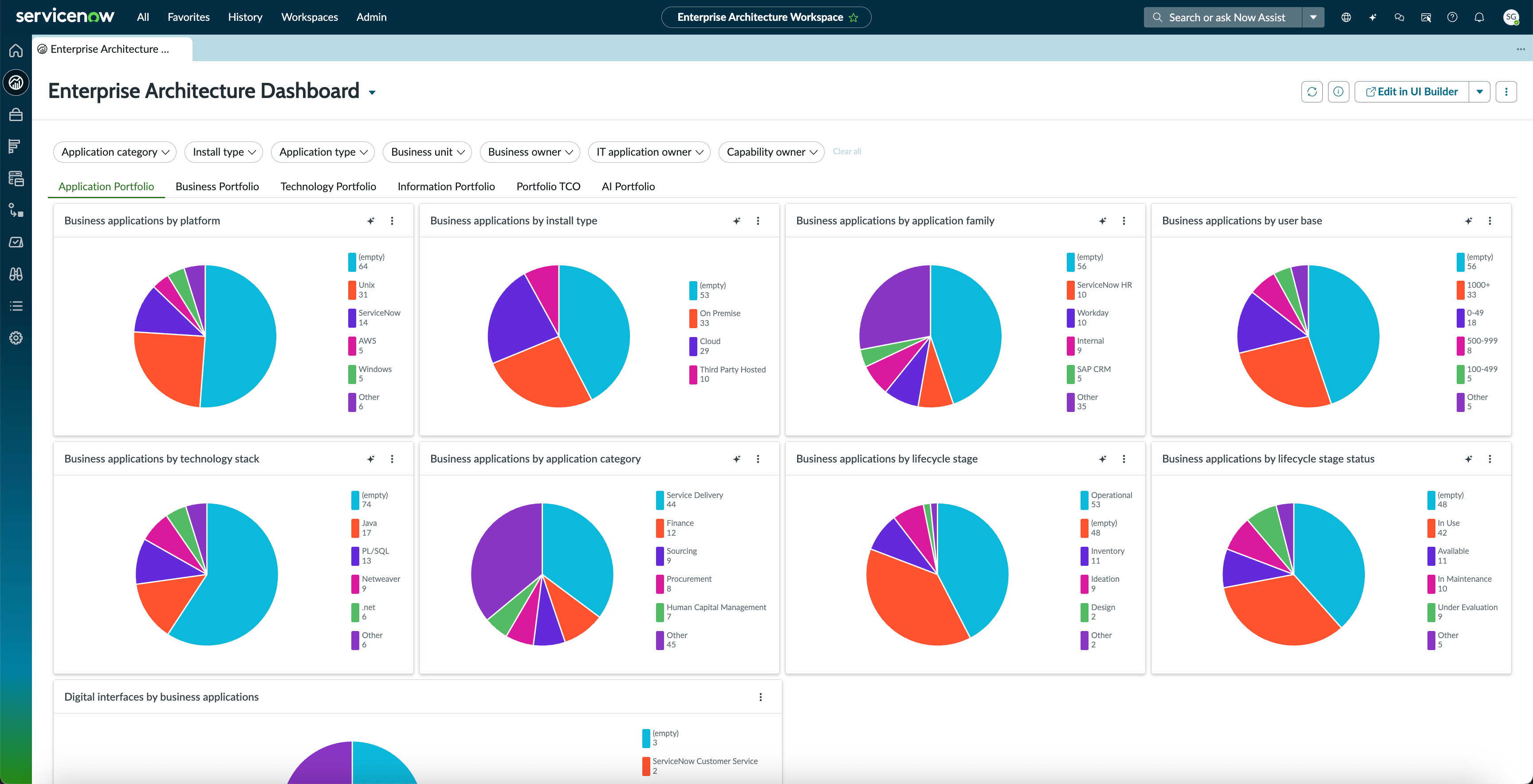Click Operational legend swatch in lifecycle stage chart
Viewport: 1533px width, 784px height.
[x=1085, y=500]
